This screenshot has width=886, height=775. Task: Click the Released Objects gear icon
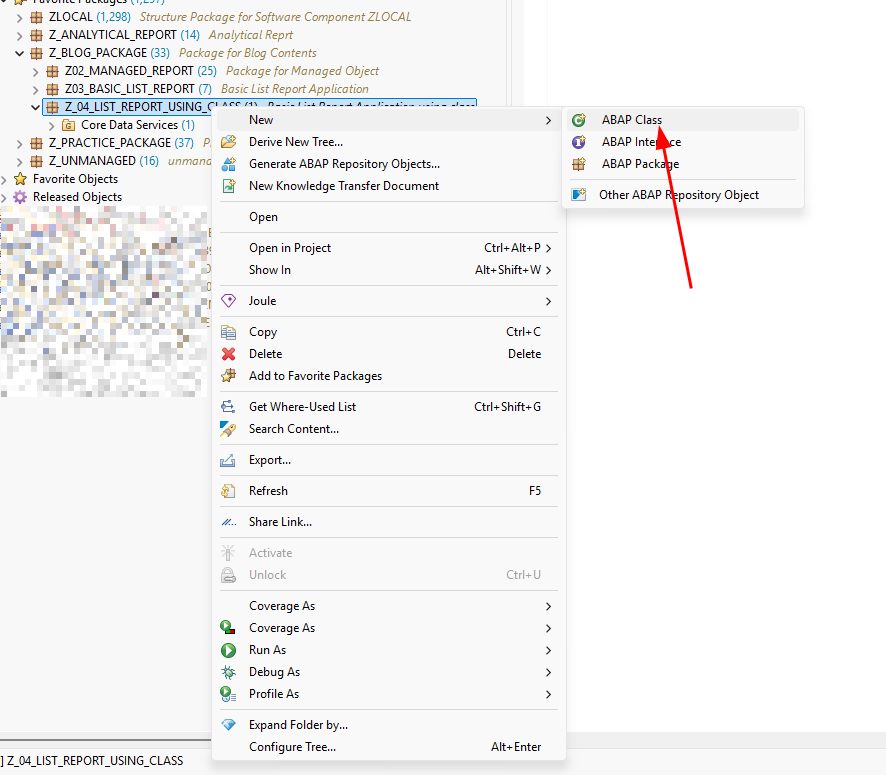coord(20,197)
